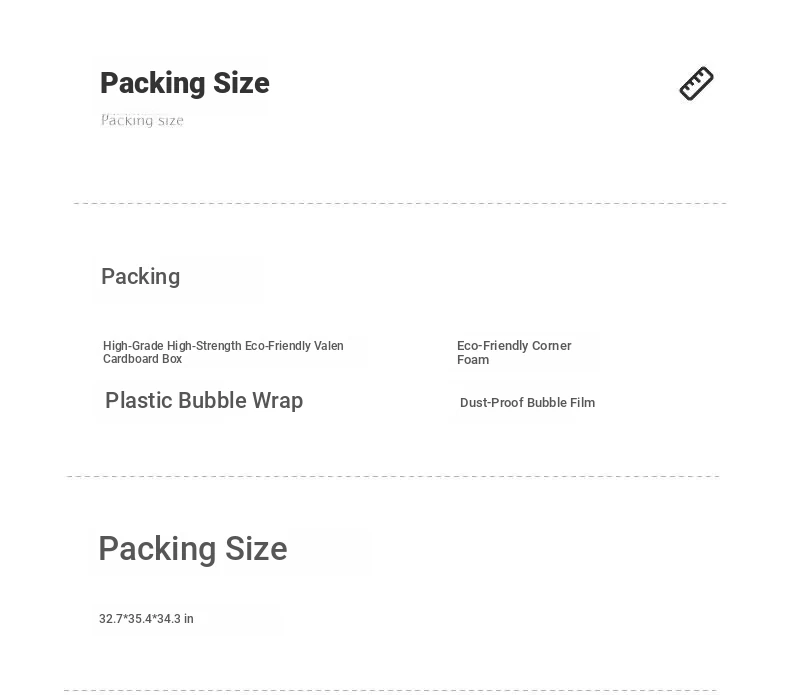Select the gray Packing Size section heading
The width and height of the screenshot is (790, 695).
[x=193, y=549]
